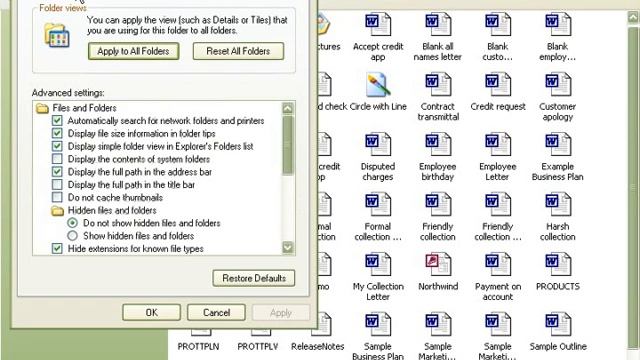This screenshot has width=640, height=360.
Task: Open the Example Business Plan document icon
Action: (x=558, y=144)
